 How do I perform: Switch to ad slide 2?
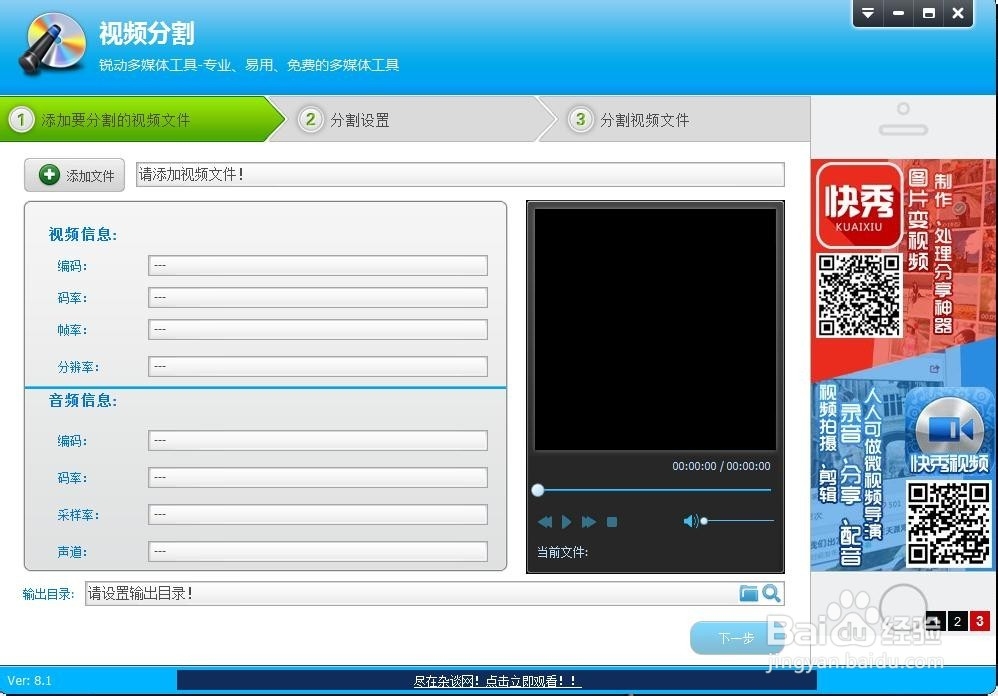tap(957, 621)
